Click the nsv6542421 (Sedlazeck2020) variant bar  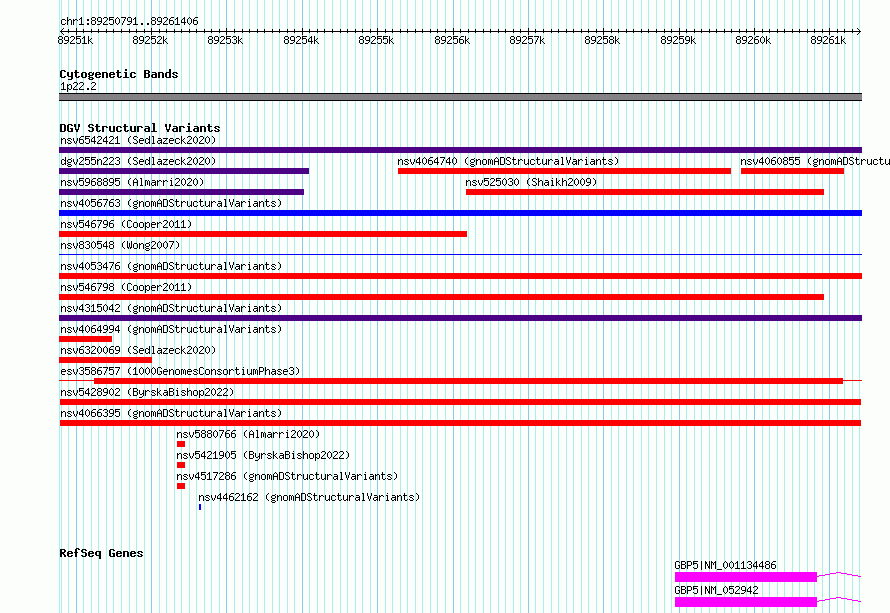pyautogui.click(x=460, y=150)
